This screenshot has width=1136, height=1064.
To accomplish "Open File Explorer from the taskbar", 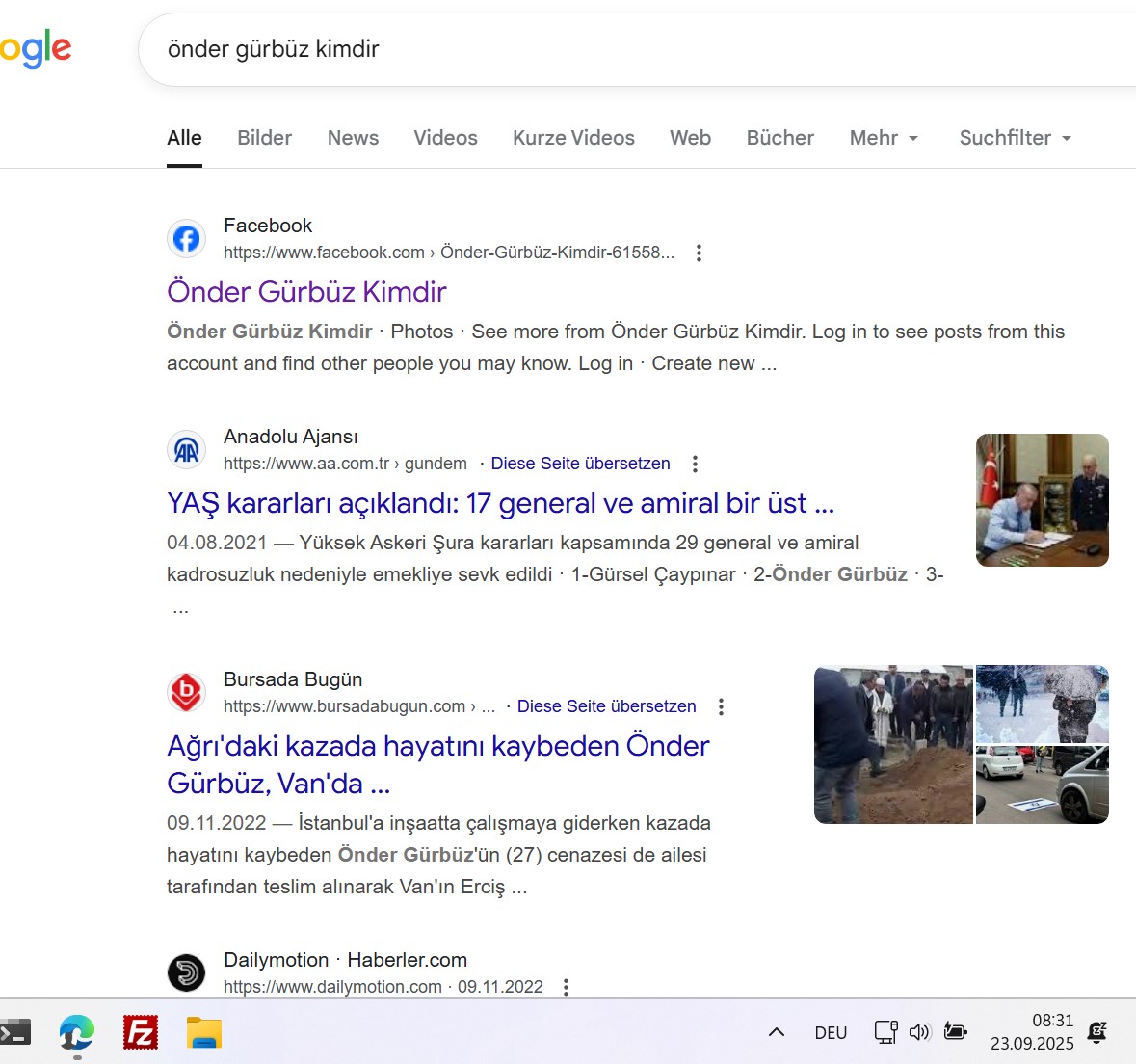I will click(x=204, y=1033).
